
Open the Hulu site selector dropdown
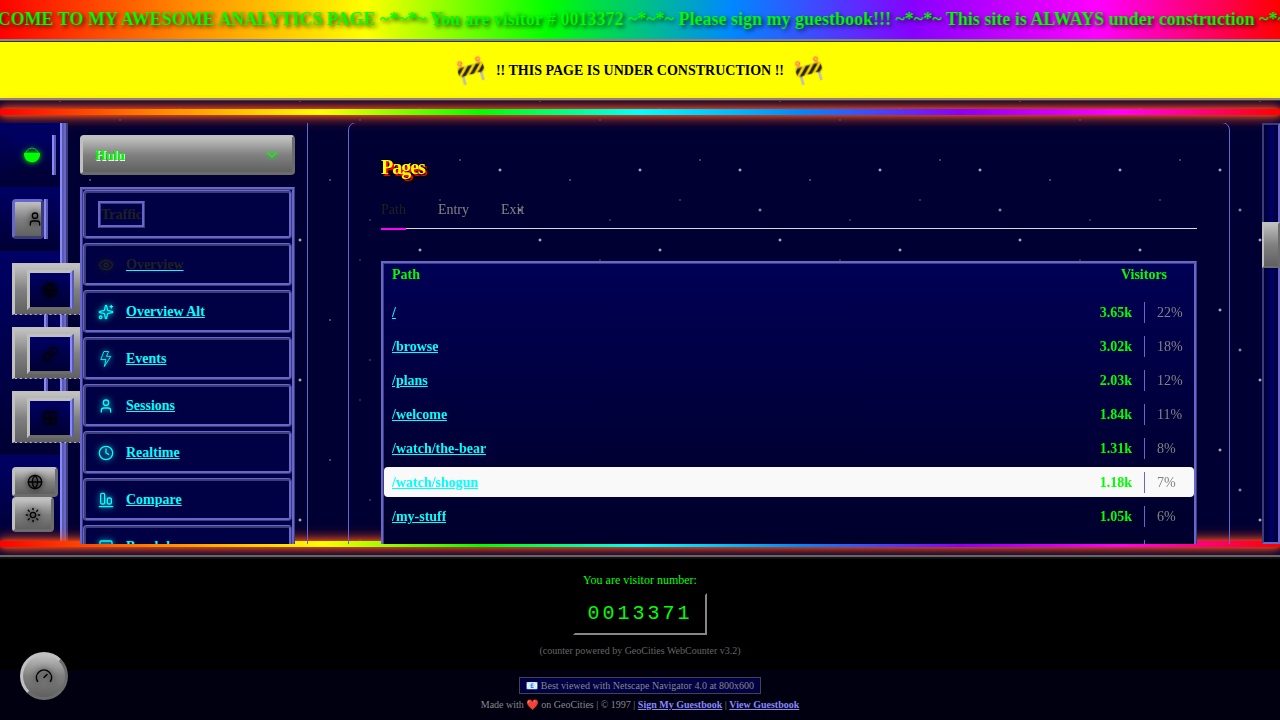tap(187, 155)
